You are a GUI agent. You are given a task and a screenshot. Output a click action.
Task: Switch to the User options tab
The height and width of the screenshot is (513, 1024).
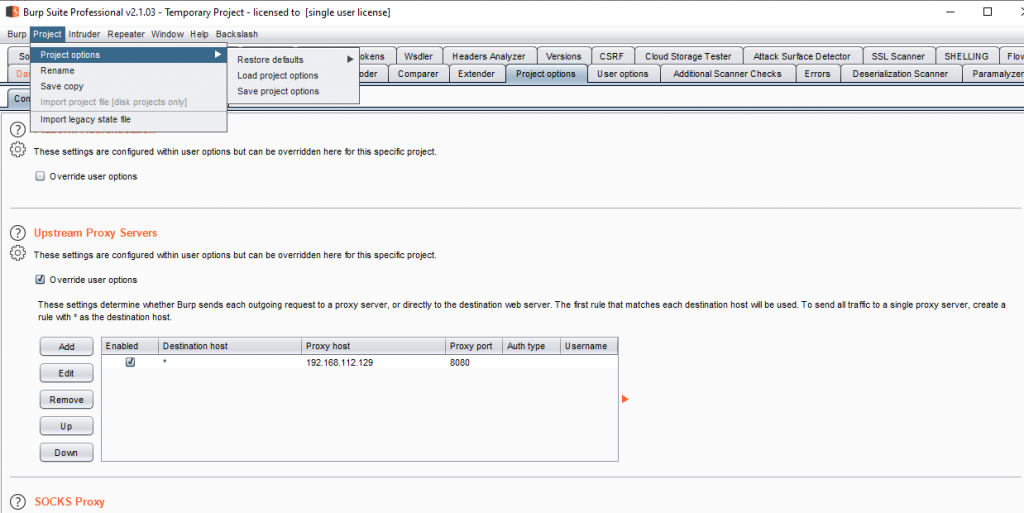pyautogui.click(x=622, y=74)
